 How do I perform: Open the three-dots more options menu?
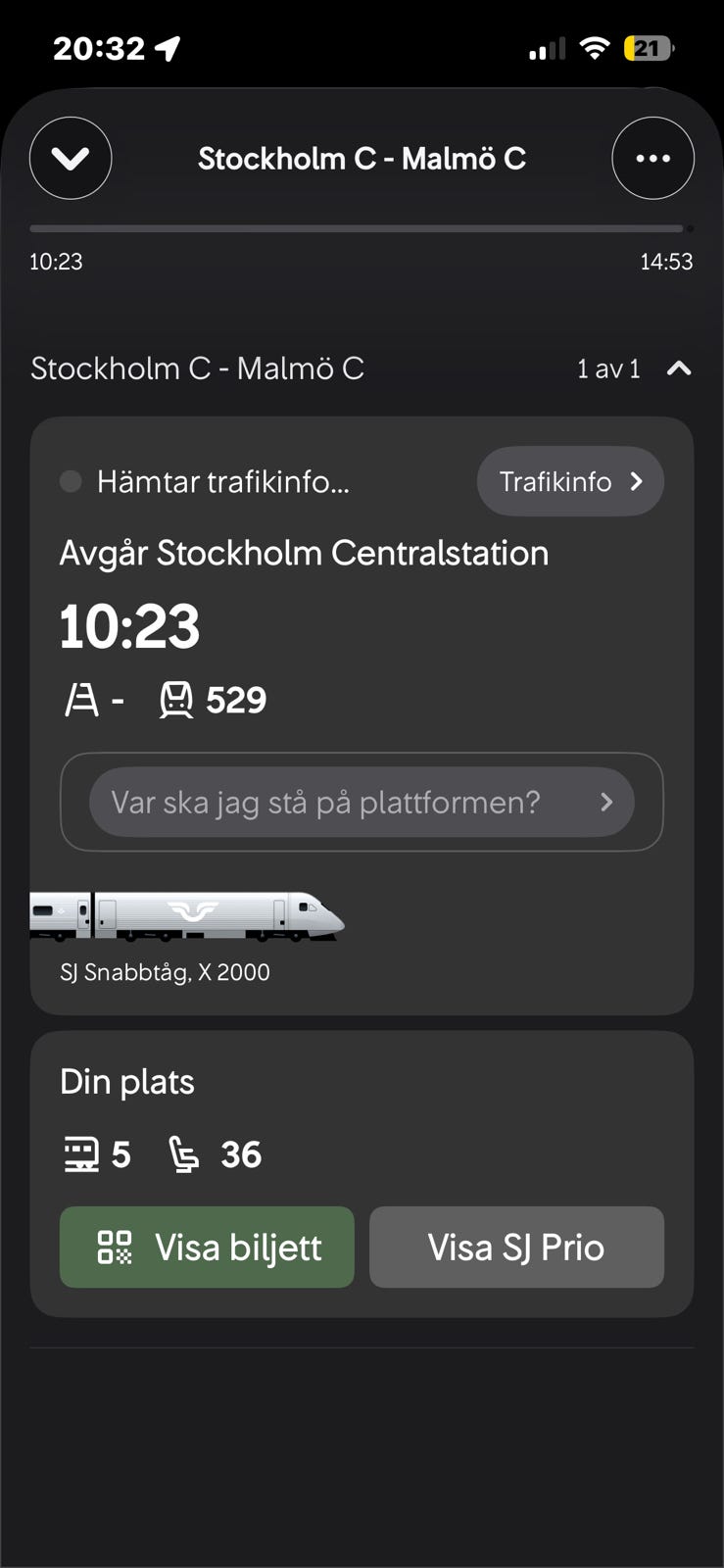(x=652, y=158)
